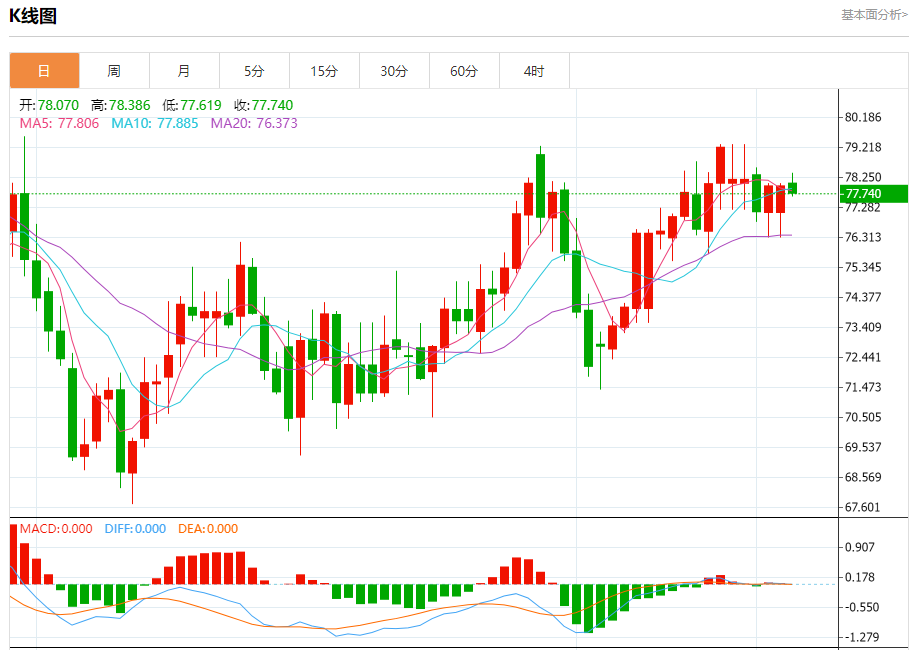The height and width of the screenshot is (650, 914).
Task: Open the 60分 interval tab
Action: 464,71
